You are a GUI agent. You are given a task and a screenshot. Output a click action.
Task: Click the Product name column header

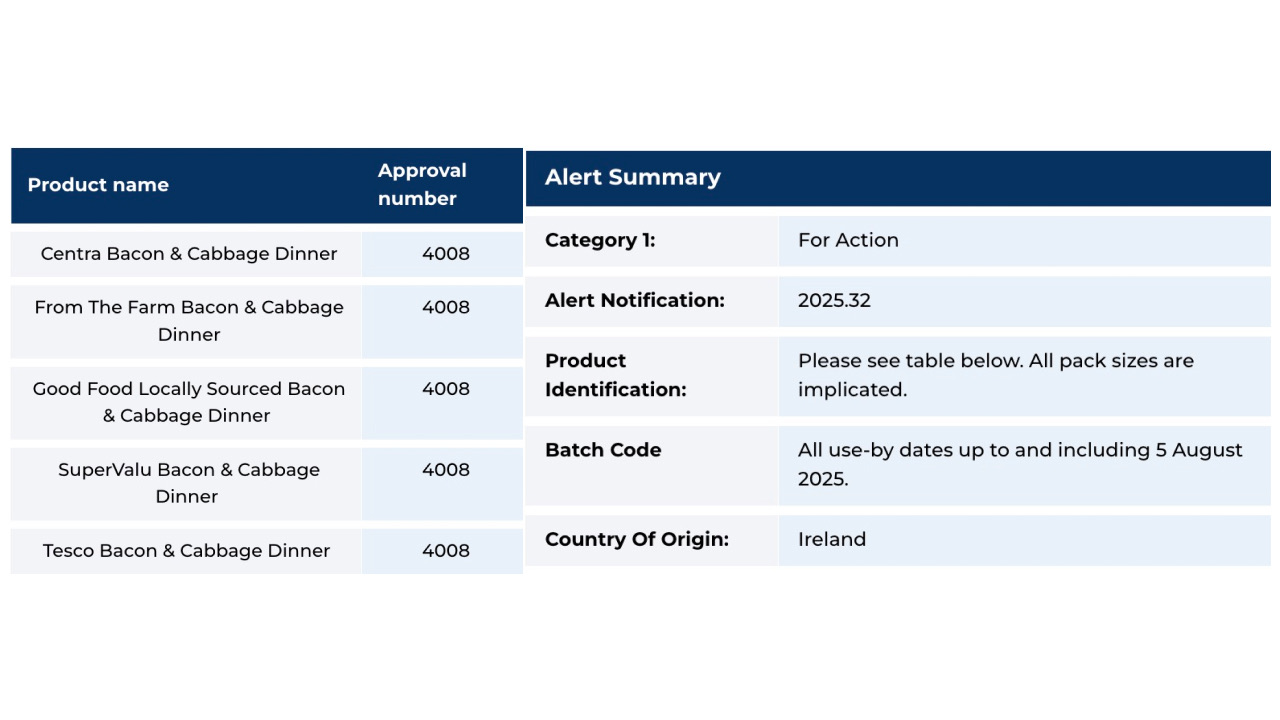[x=98, y=185]
